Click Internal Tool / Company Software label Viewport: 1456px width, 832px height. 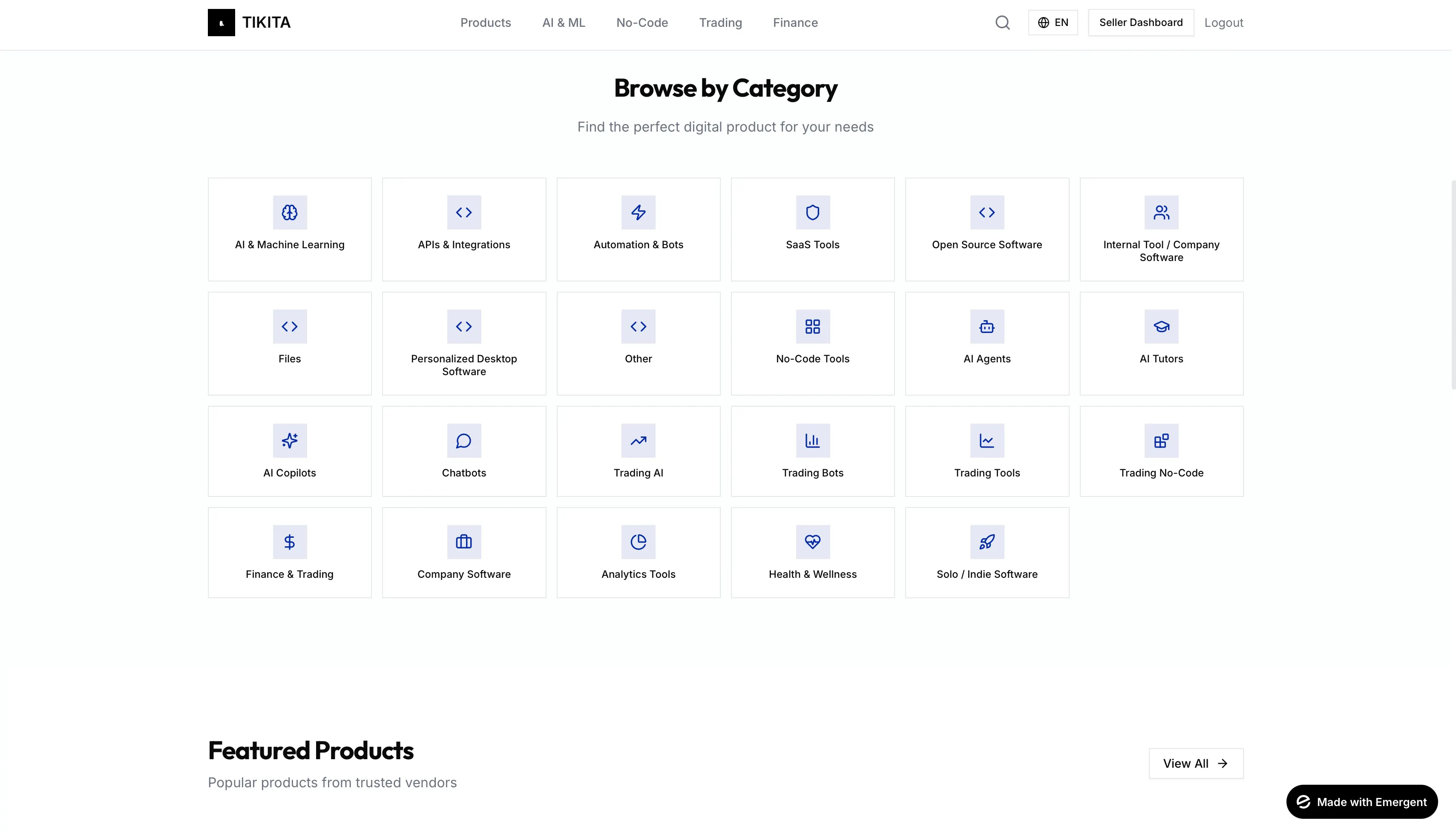pyautogui.click(x=1161, y=251)
